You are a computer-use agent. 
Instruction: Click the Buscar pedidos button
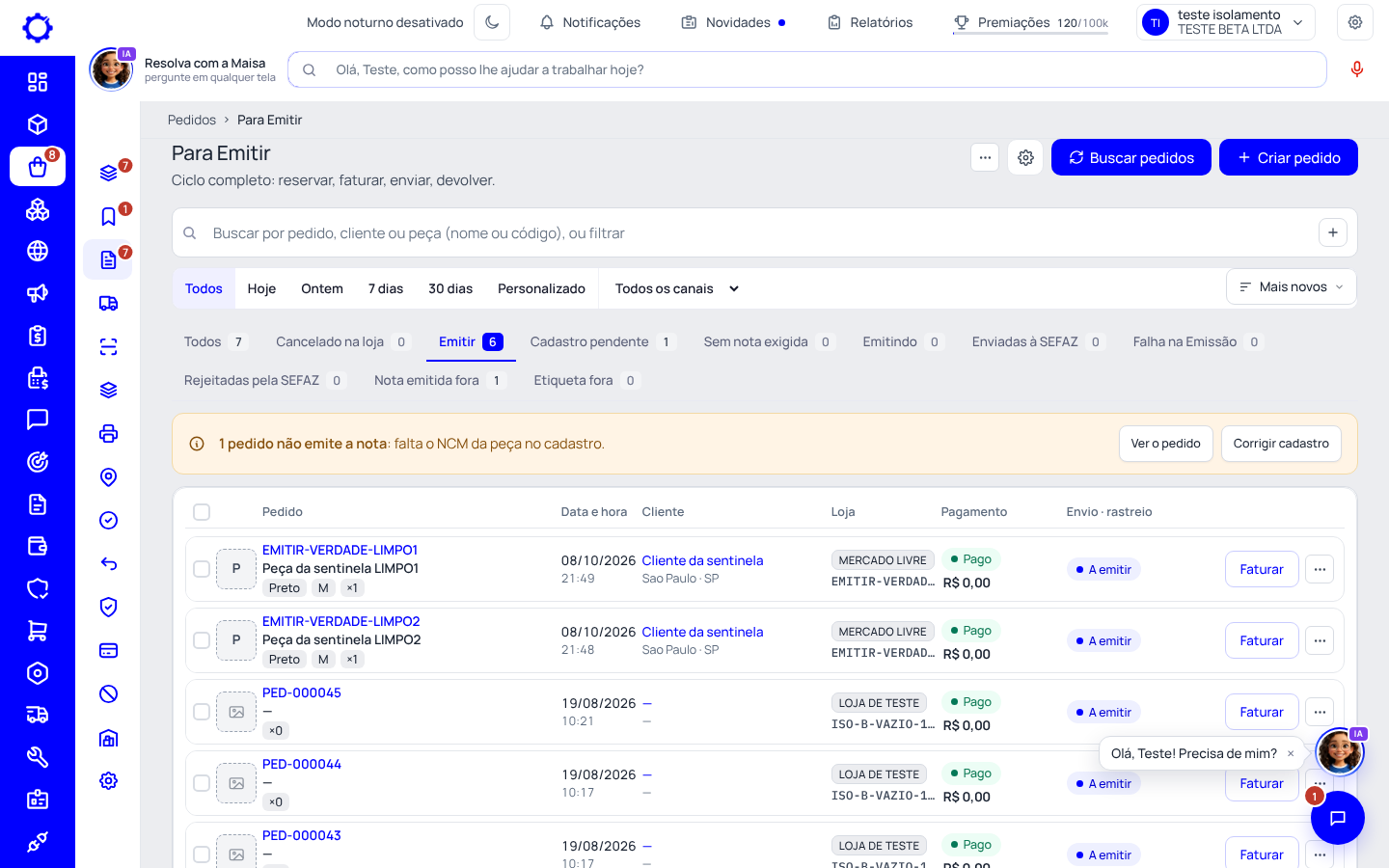click(1130, 157)
